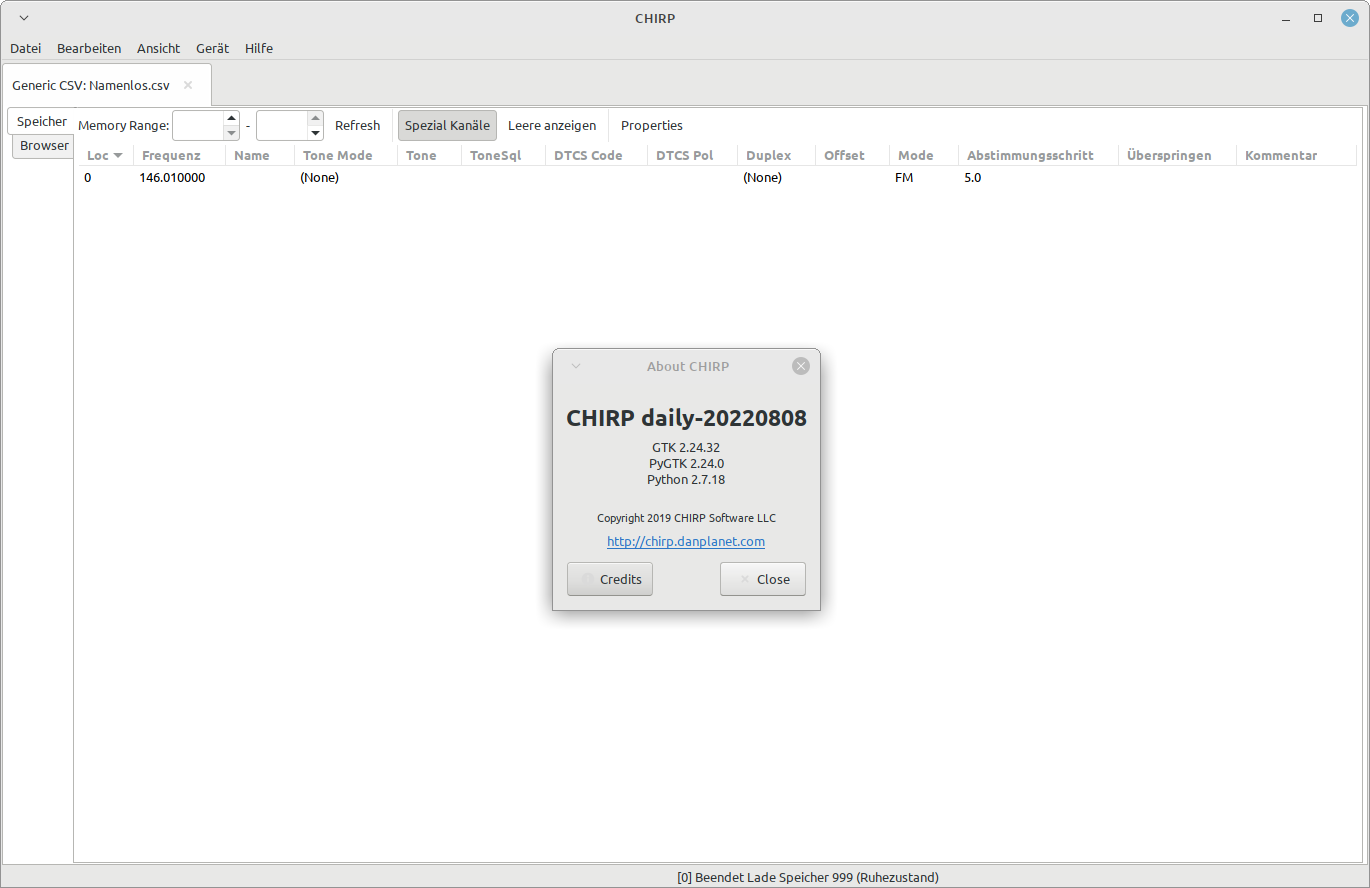
Task: Click the Tone column header
Action: [430, 155]
